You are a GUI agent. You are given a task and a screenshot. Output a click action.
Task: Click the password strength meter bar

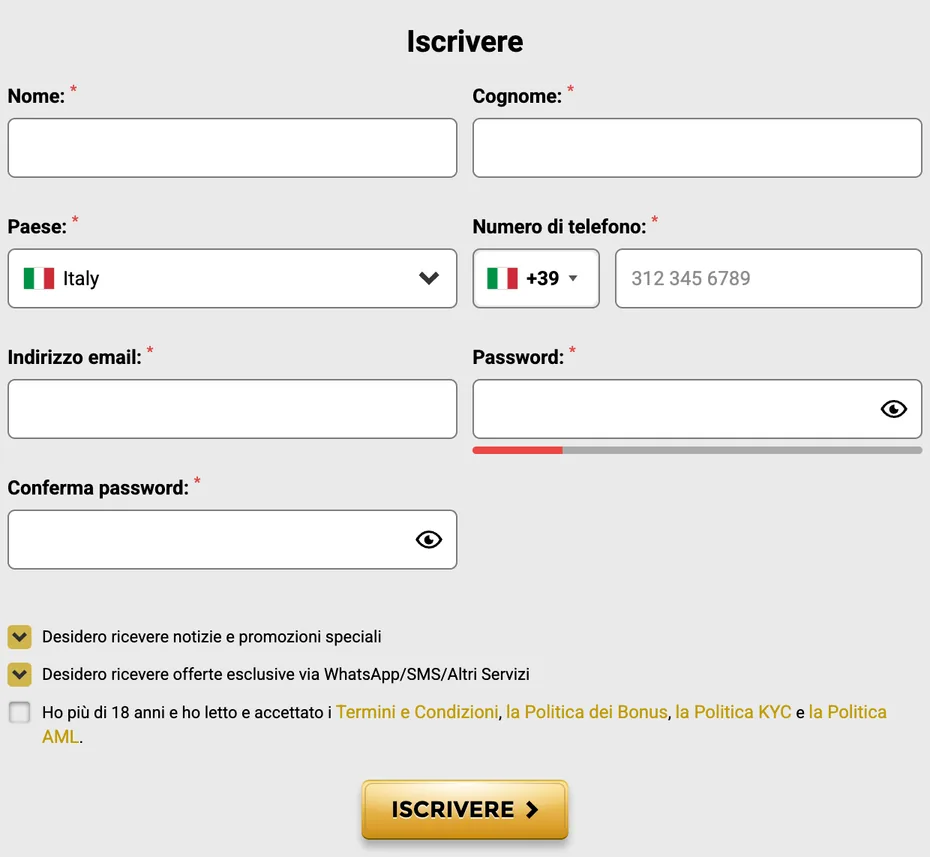(697, 451)
